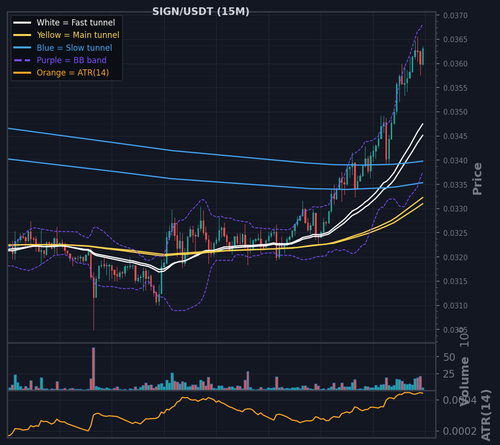The image size is (500, 445).
Task: Click the 0.0325 price axis label
Action: pos(455,233)
